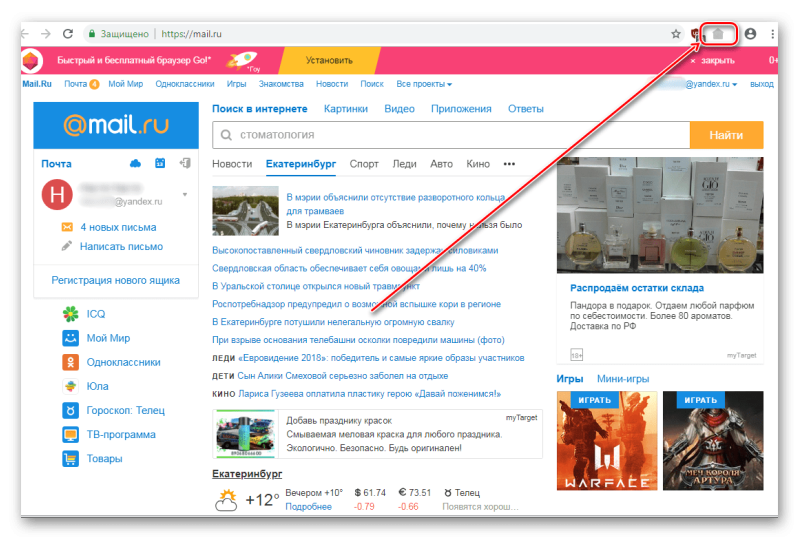Click the pencil icon beside Написать письмо
The image size is (800, 540).
click(67, 246)
